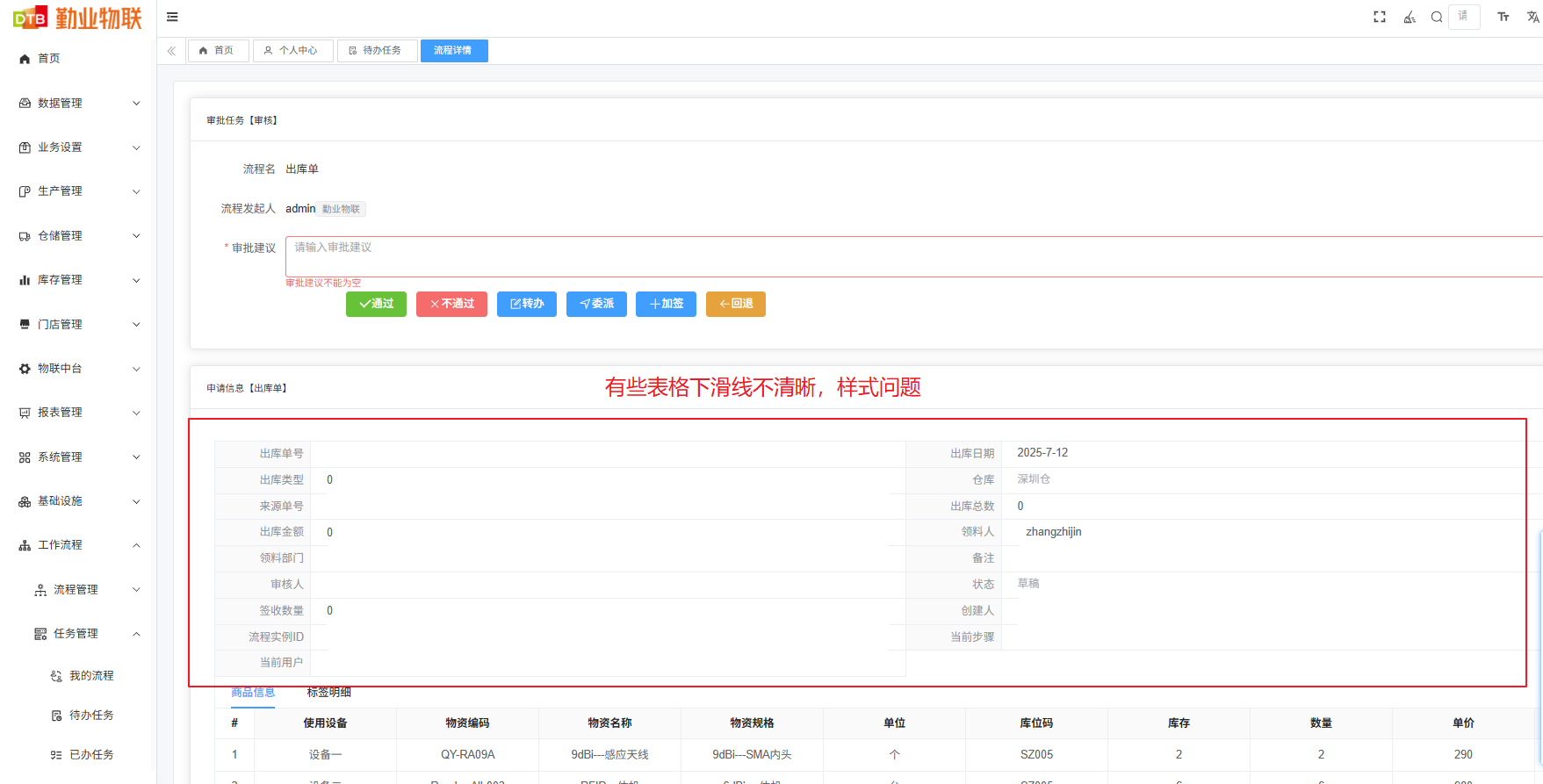Collapse the 工作流程 sidebar menu

tap(77, 545)
